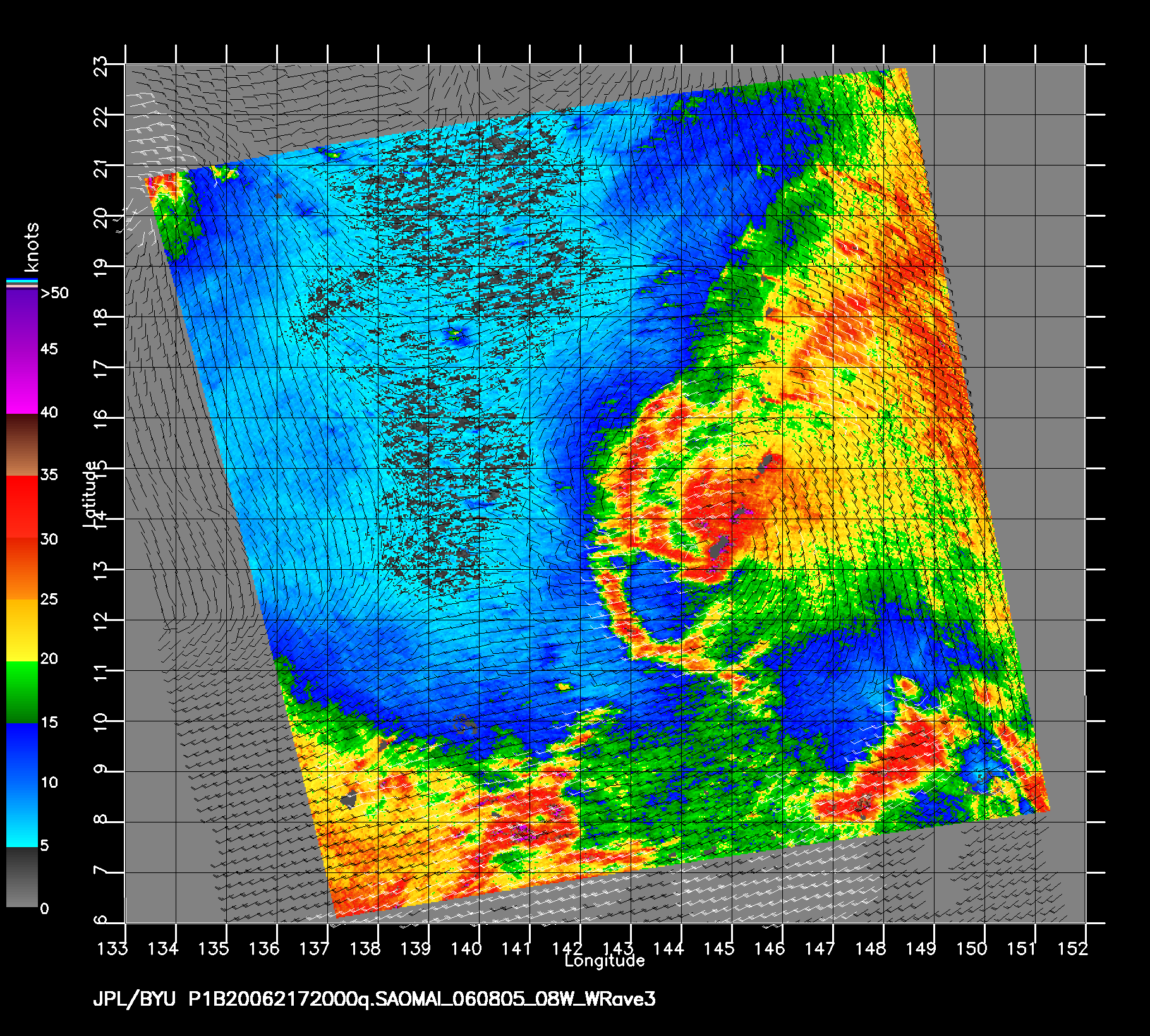Click the longitude tick label '139'

pyautogui.click(x=415, y=948)
